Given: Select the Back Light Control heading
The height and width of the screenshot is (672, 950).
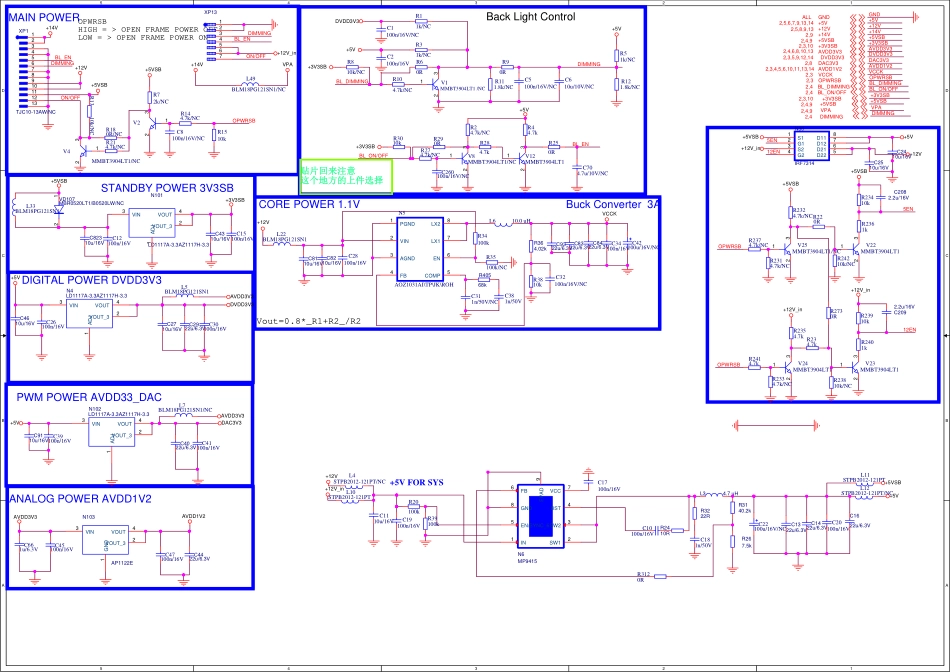Looking at the screenshot, I should pos(530,17).
